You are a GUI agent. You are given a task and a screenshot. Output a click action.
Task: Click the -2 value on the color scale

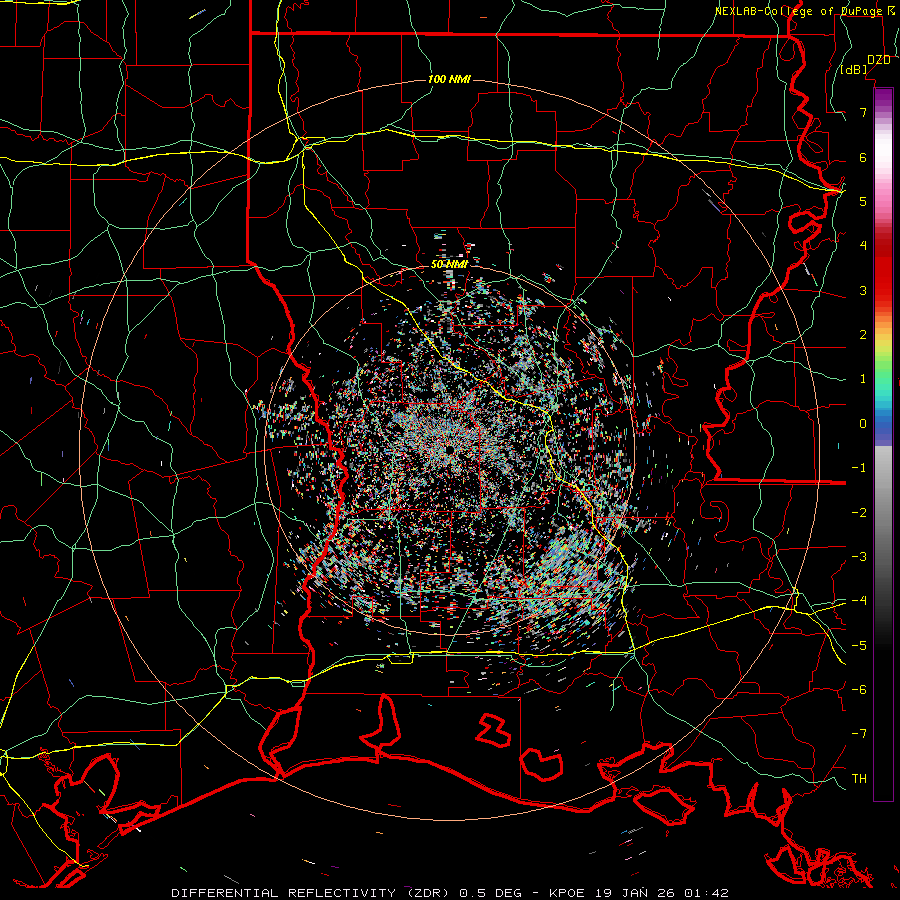coord(859,513)
